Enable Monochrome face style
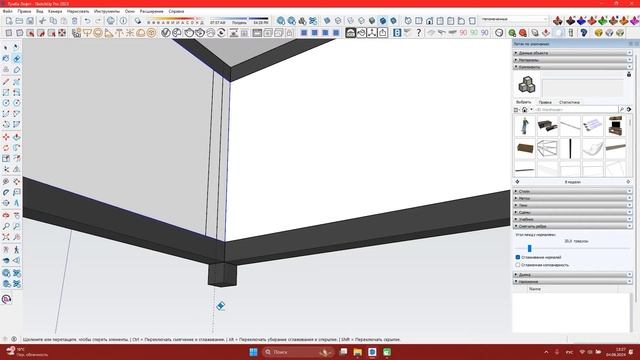This screenshot has width=640, height=360. point(393,21)
